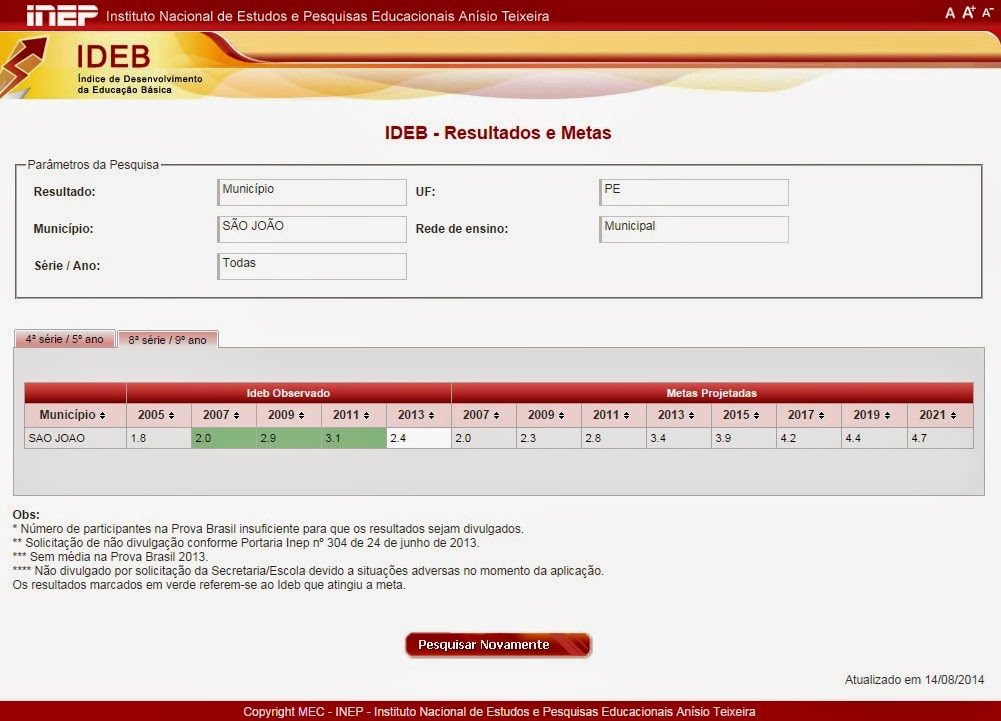The width and height of the screenshot is (1001, 721).
Task: Click Copyright MEC - INEP footer text
Action: pos(499,711)
